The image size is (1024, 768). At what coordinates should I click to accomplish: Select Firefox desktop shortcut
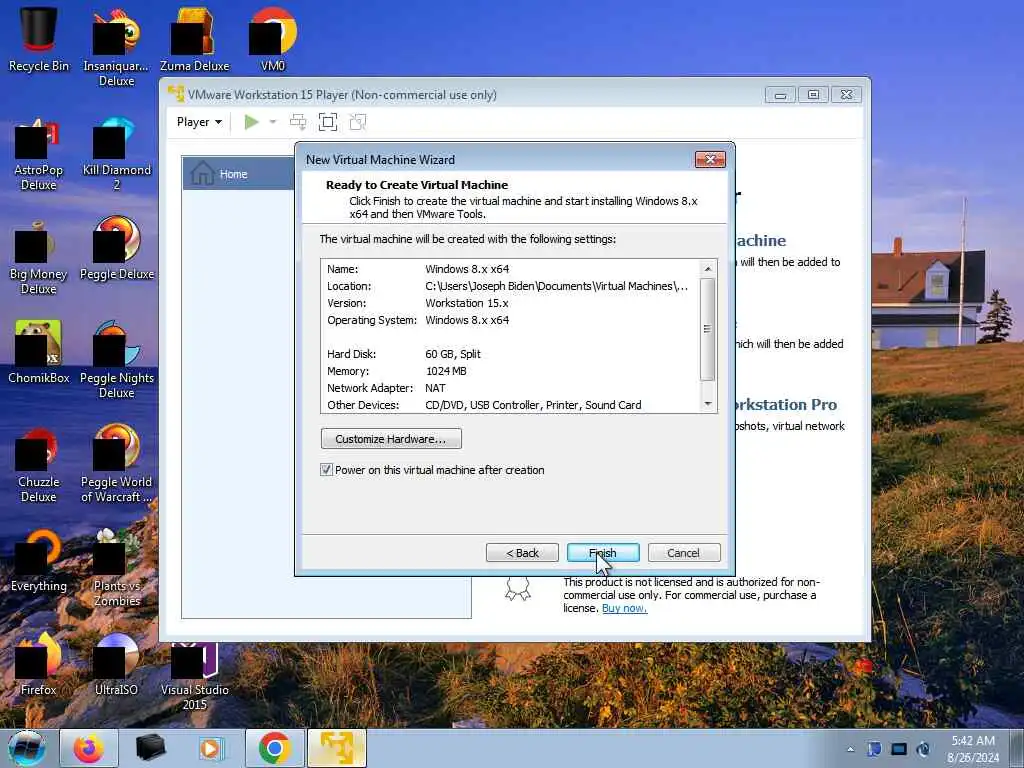39,665
